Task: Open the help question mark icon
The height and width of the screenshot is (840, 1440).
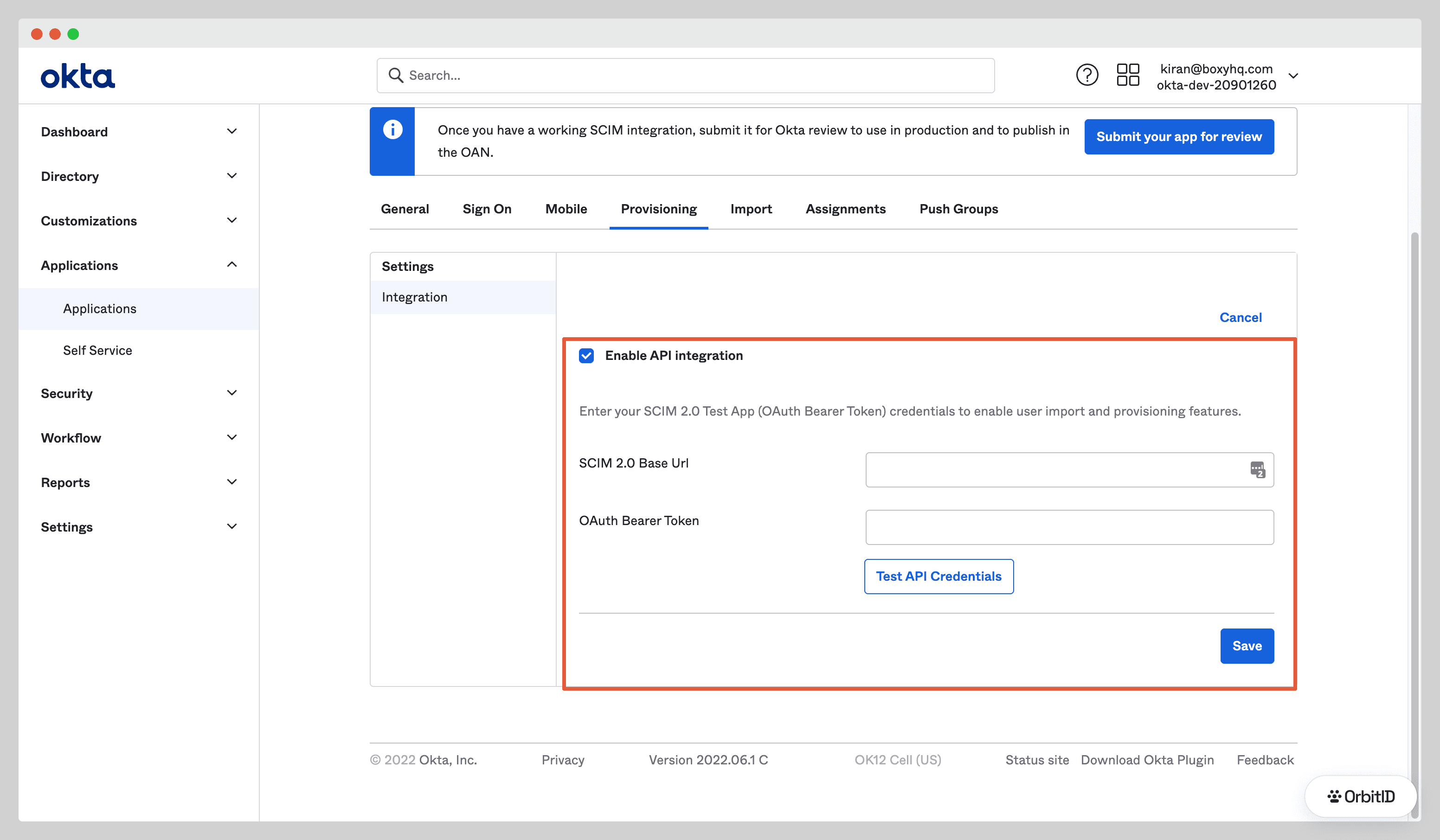Action: (x=1087, y=75)
